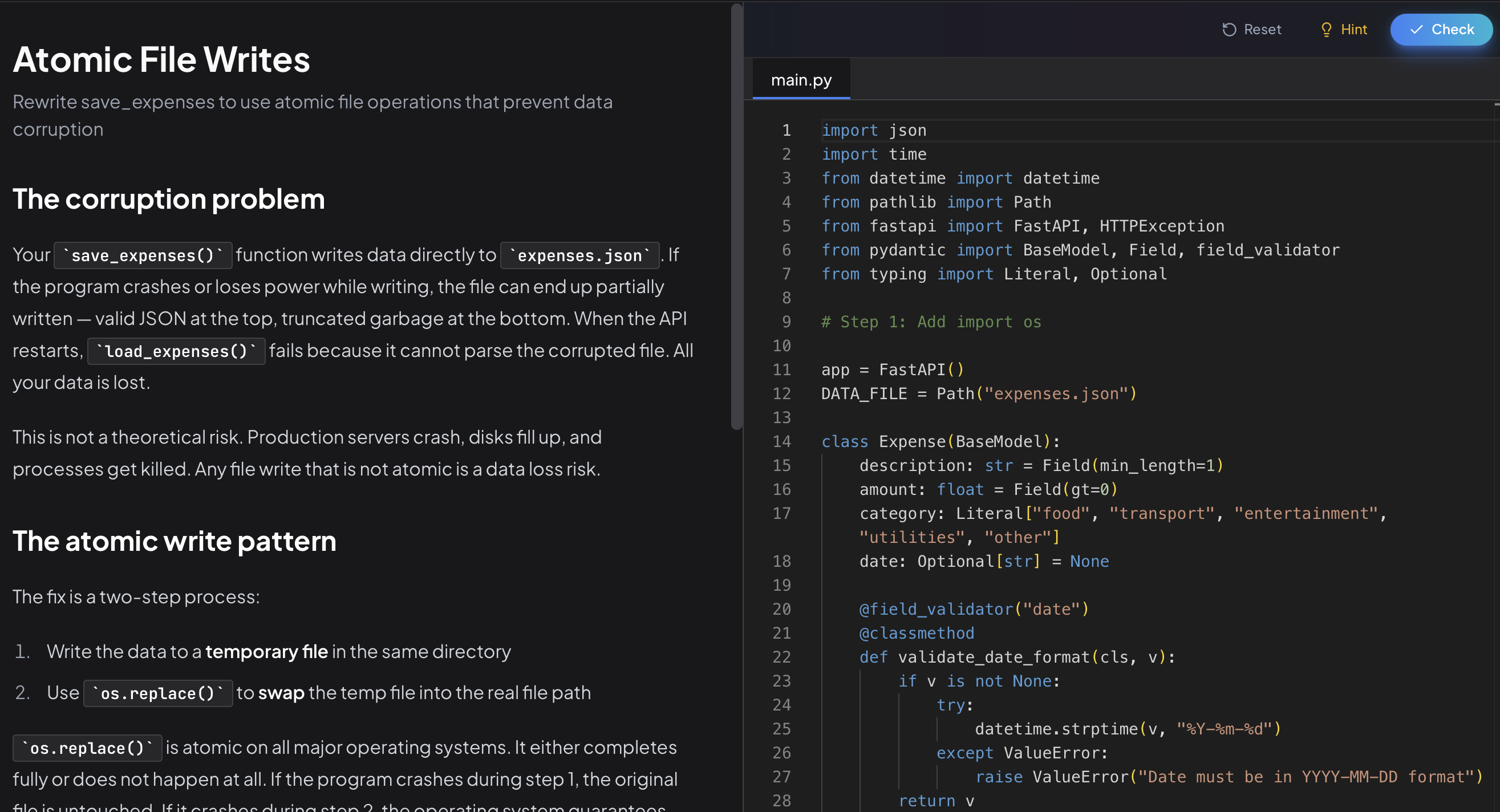The image size is (1500, 812).
Task: Click the load_expenses() inline code chip
Action: [176, 351]
